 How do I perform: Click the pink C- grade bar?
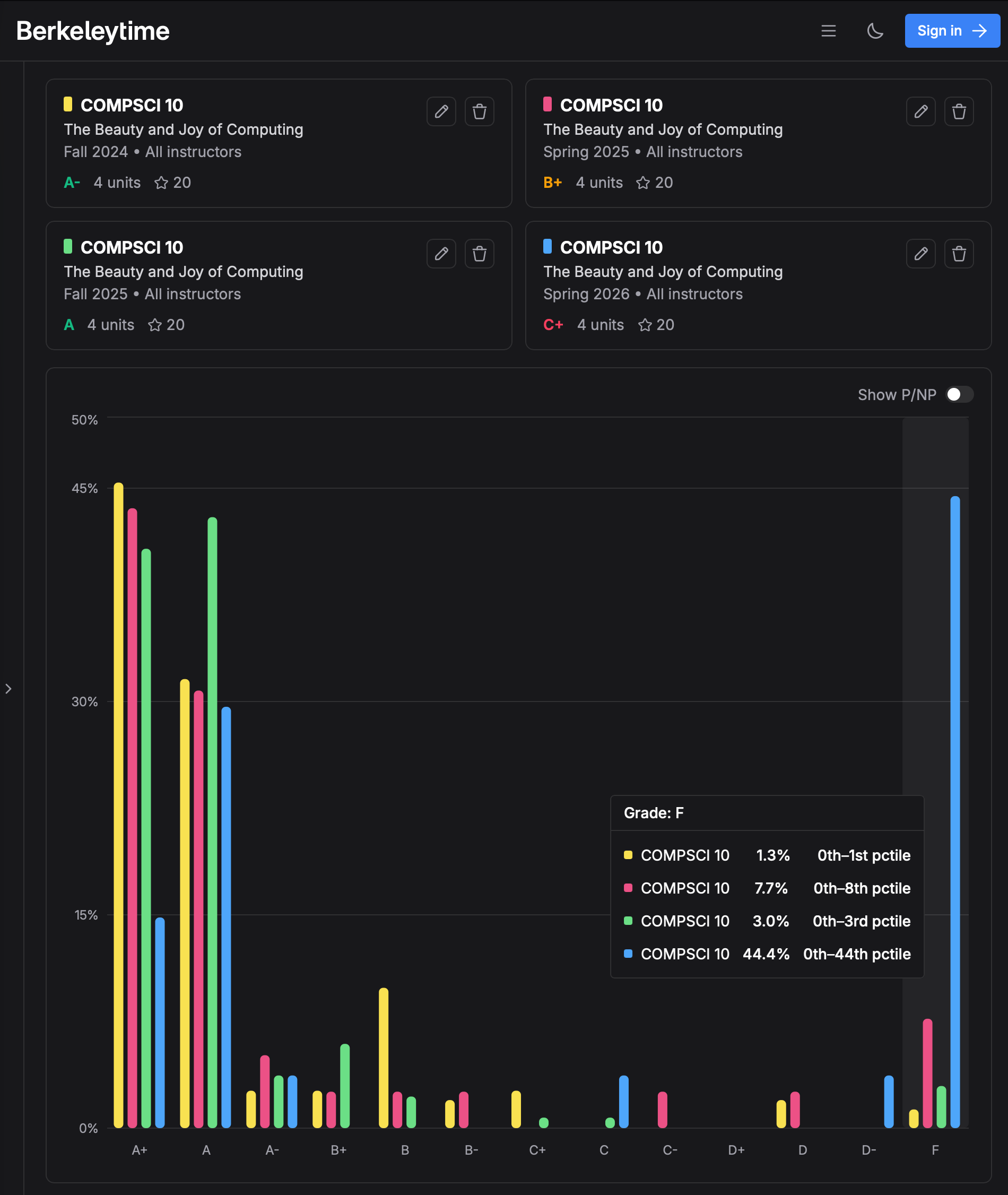662,1109
